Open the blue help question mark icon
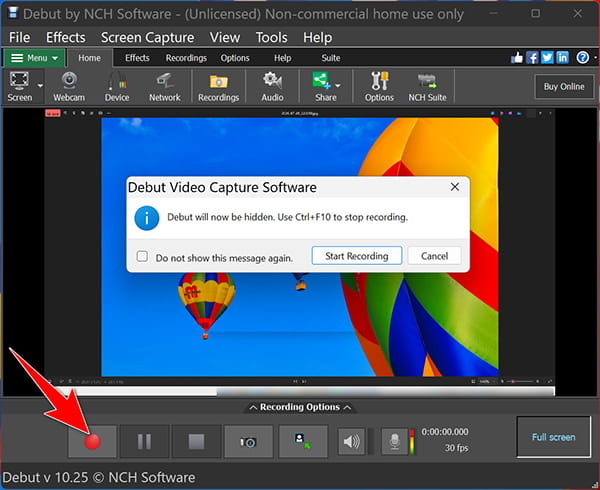This screenshot has height=490, width=600. (583, 58)
